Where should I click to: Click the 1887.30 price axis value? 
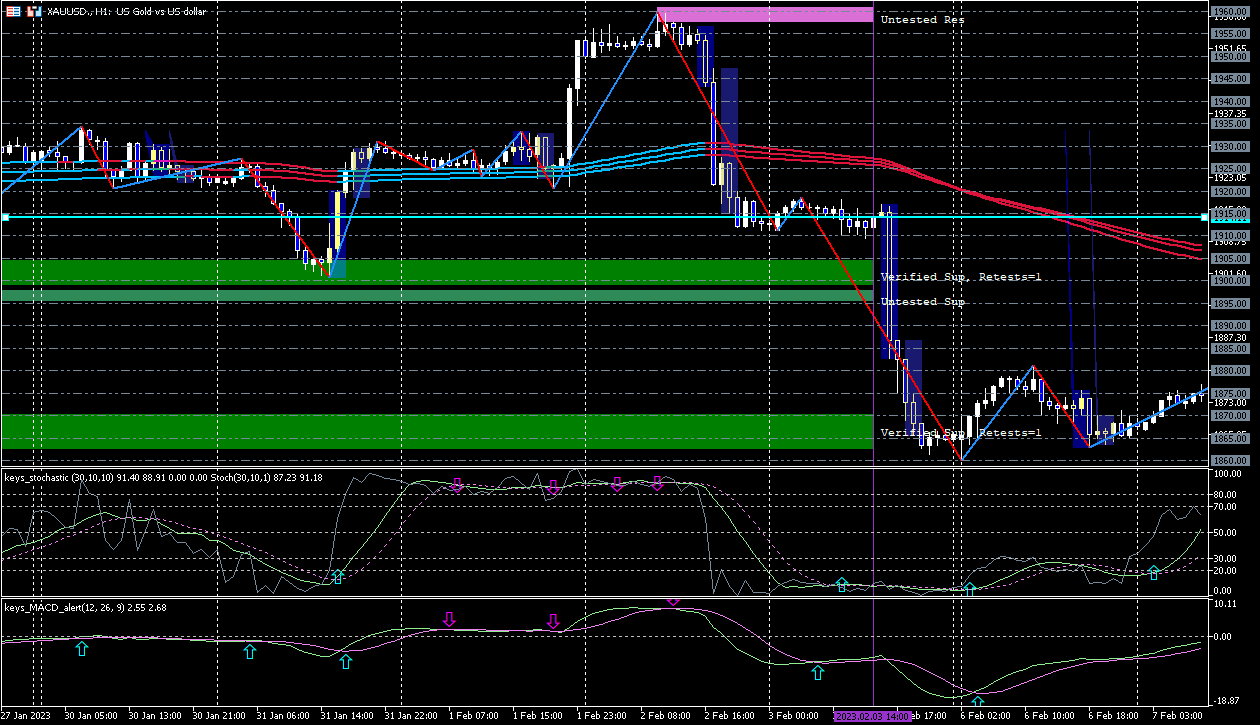coord(1228,337)
